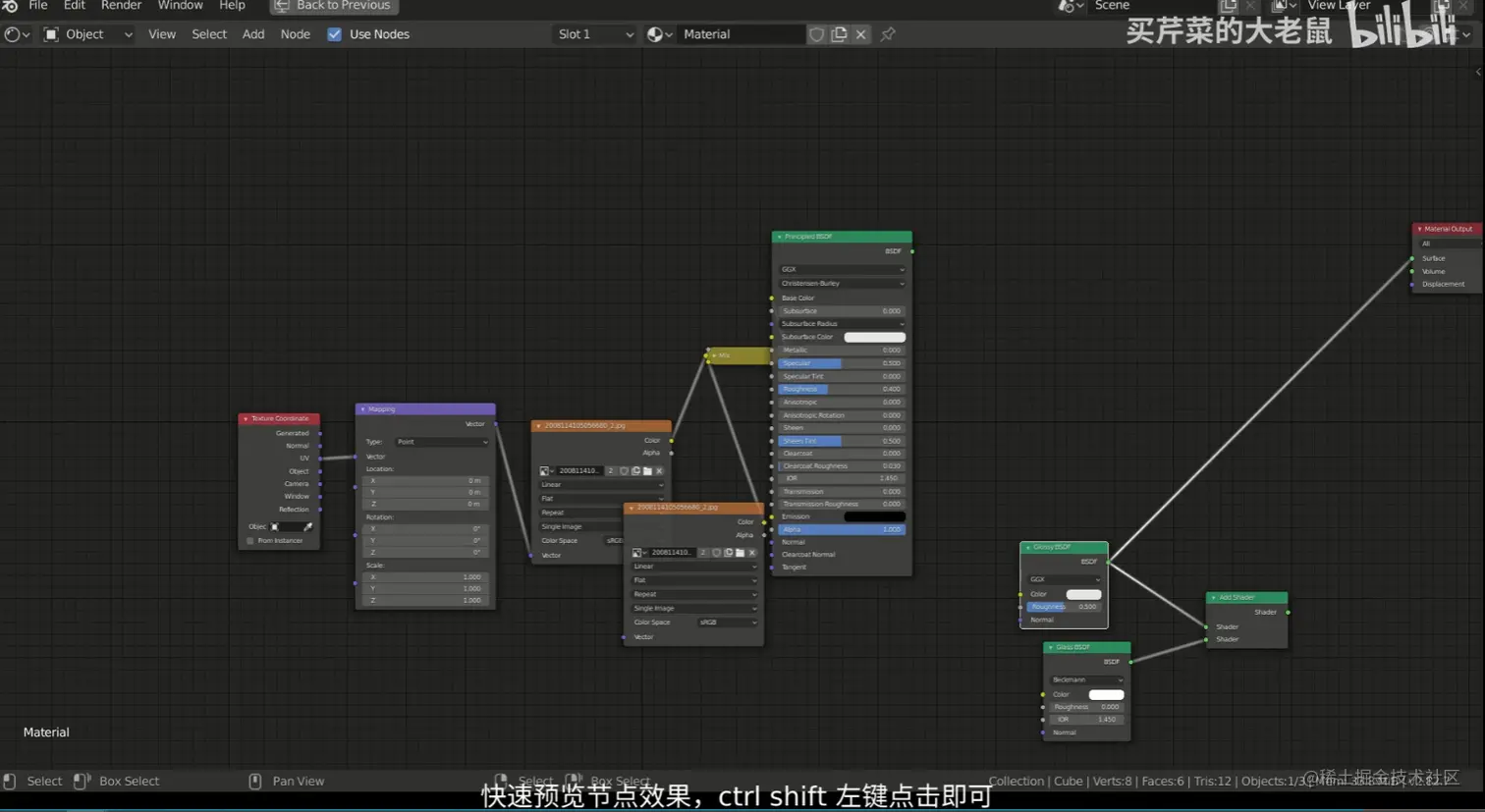
Task: Open the Mapping Type Point dropdown
Action: point(442,443)
